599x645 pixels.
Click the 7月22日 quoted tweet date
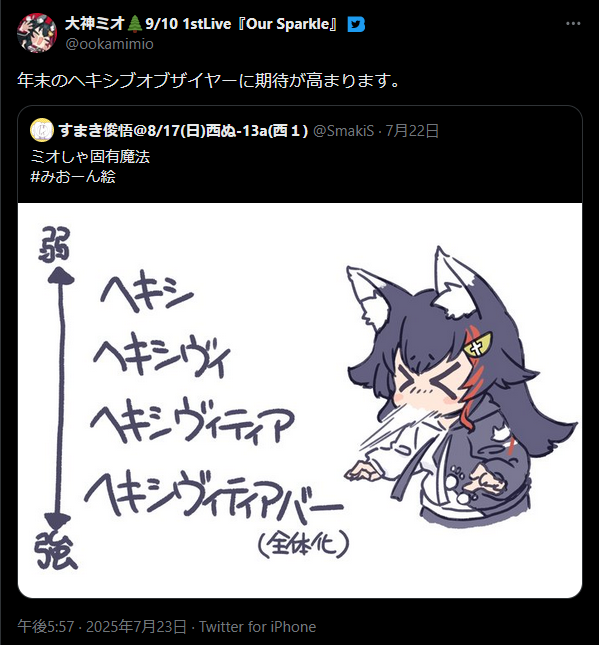pos(412,131)
